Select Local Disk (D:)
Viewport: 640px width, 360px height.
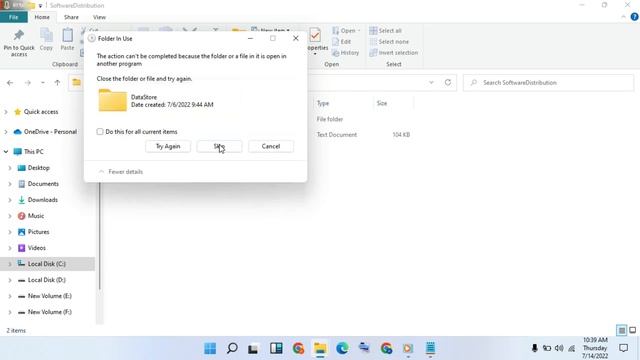click(x=47, y=280)
